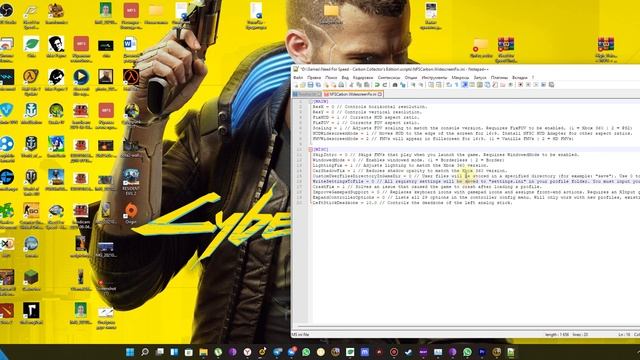
Task: Click the line starting with SkipIntro = 0
Action: (446, 155)
